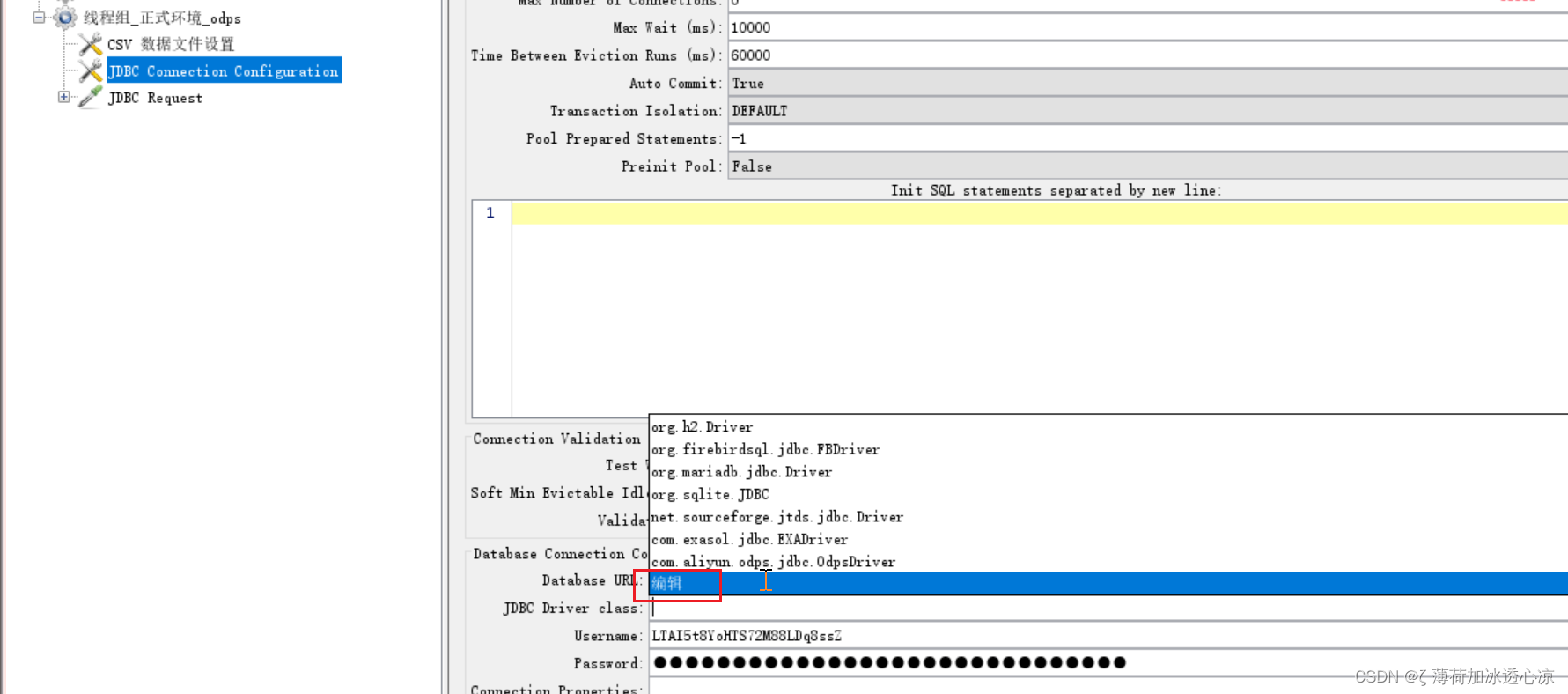The width and height of the screenshot is (1568, 694).
Task: Click line 1 of Init SQL statements editor
Action: [x=1039, y=213]
